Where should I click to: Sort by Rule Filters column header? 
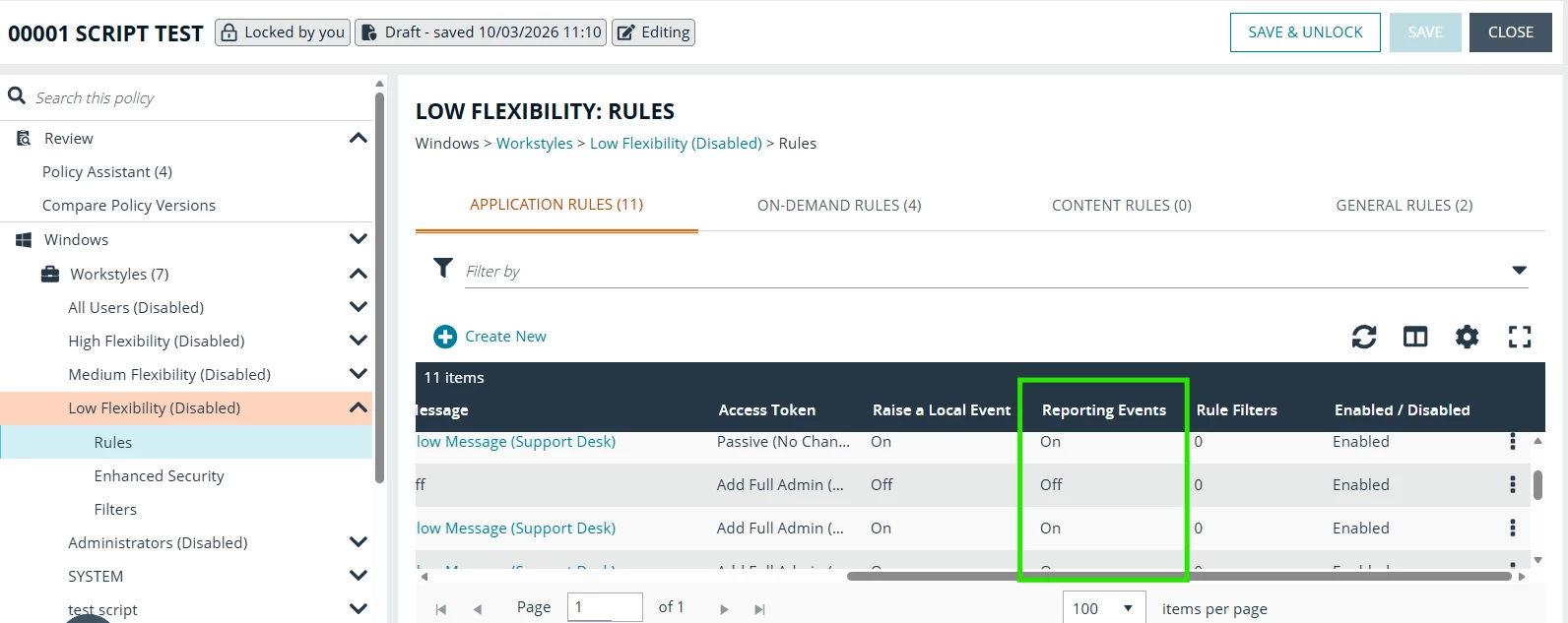(1237, 410)
